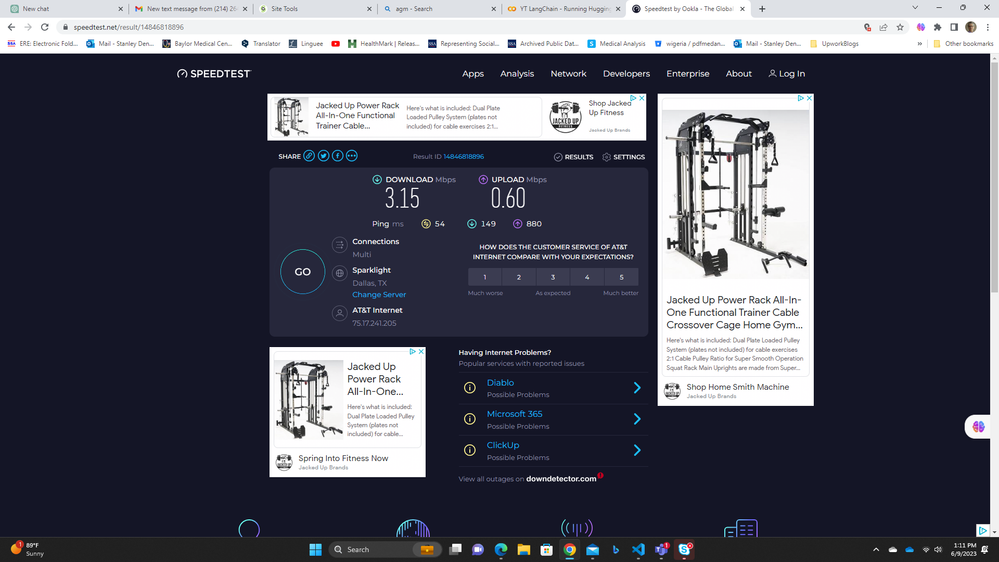999x562 pixels.
Task: Rate AT&T customer service 5
Action: (x=621, y=277)
